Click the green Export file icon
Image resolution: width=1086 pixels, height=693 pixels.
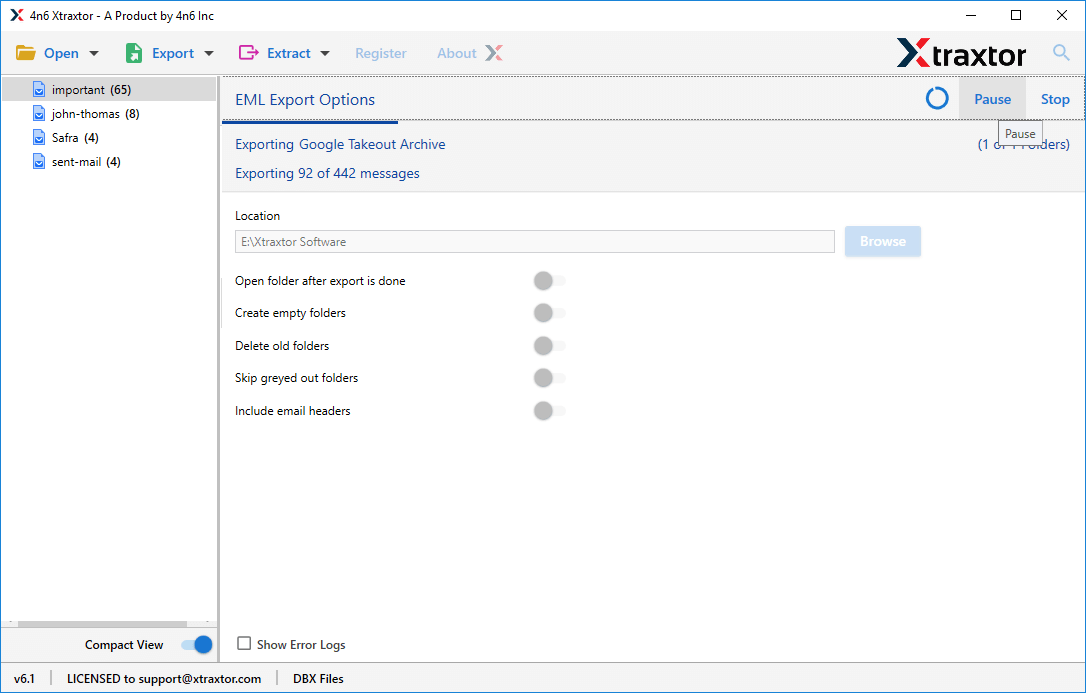point(134,53)
